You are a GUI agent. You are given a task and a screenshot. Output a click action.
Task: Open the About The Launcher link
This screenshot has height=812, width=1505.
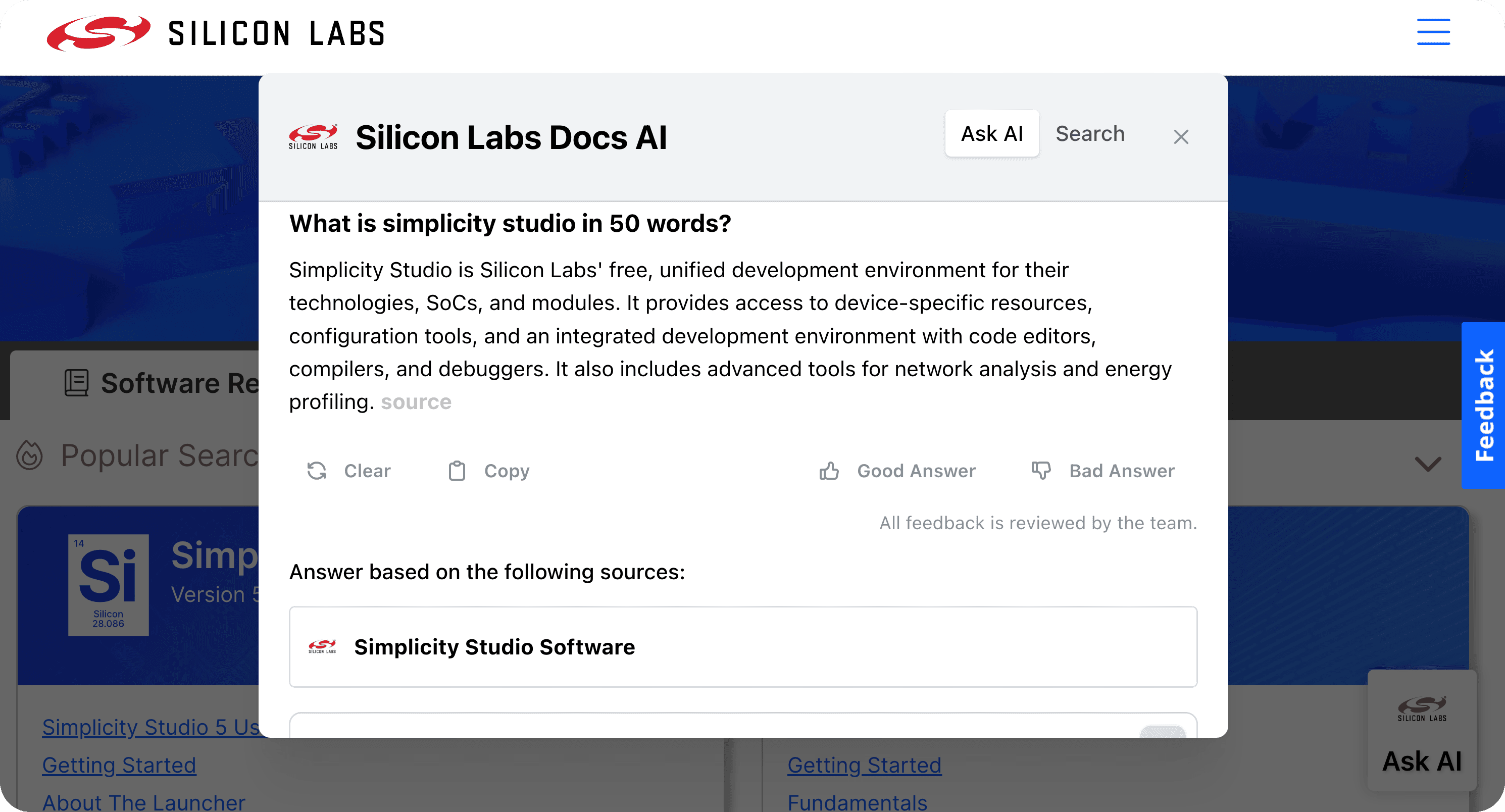click(144, 802)
